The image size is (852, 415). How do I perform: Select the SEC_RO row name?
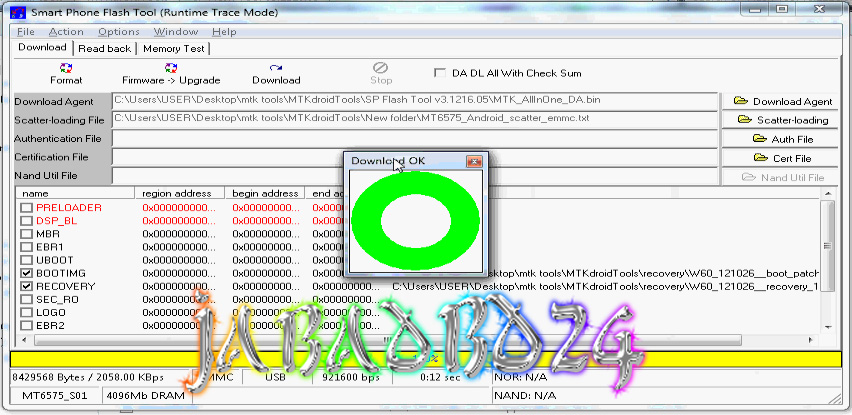coord(57,299)
